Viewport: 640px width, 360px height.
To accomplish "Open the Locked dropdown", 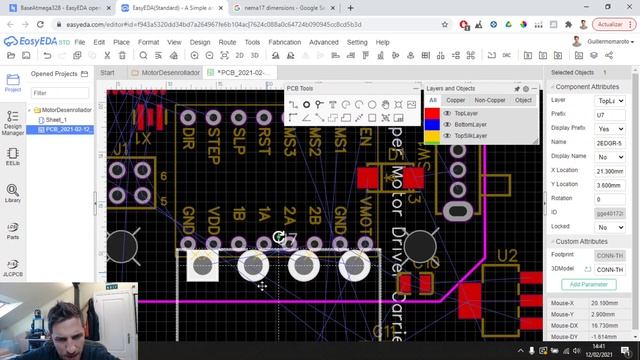I will (x=610, y=227).
